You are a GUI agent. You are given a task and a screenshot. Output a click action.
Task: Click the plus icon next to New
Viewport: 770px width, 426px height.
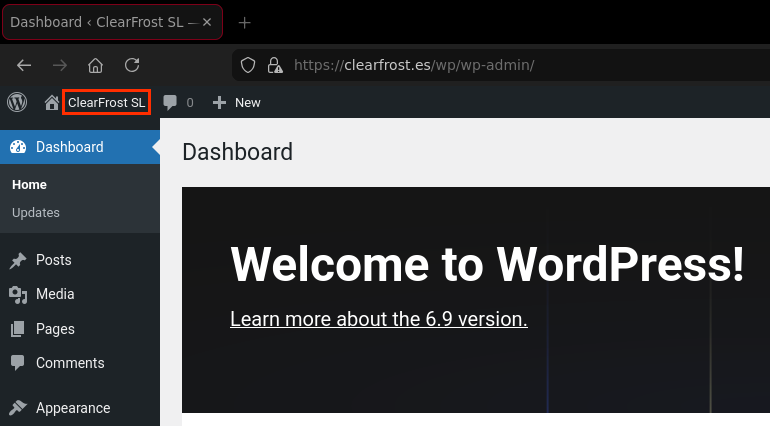tap(219, 103)
